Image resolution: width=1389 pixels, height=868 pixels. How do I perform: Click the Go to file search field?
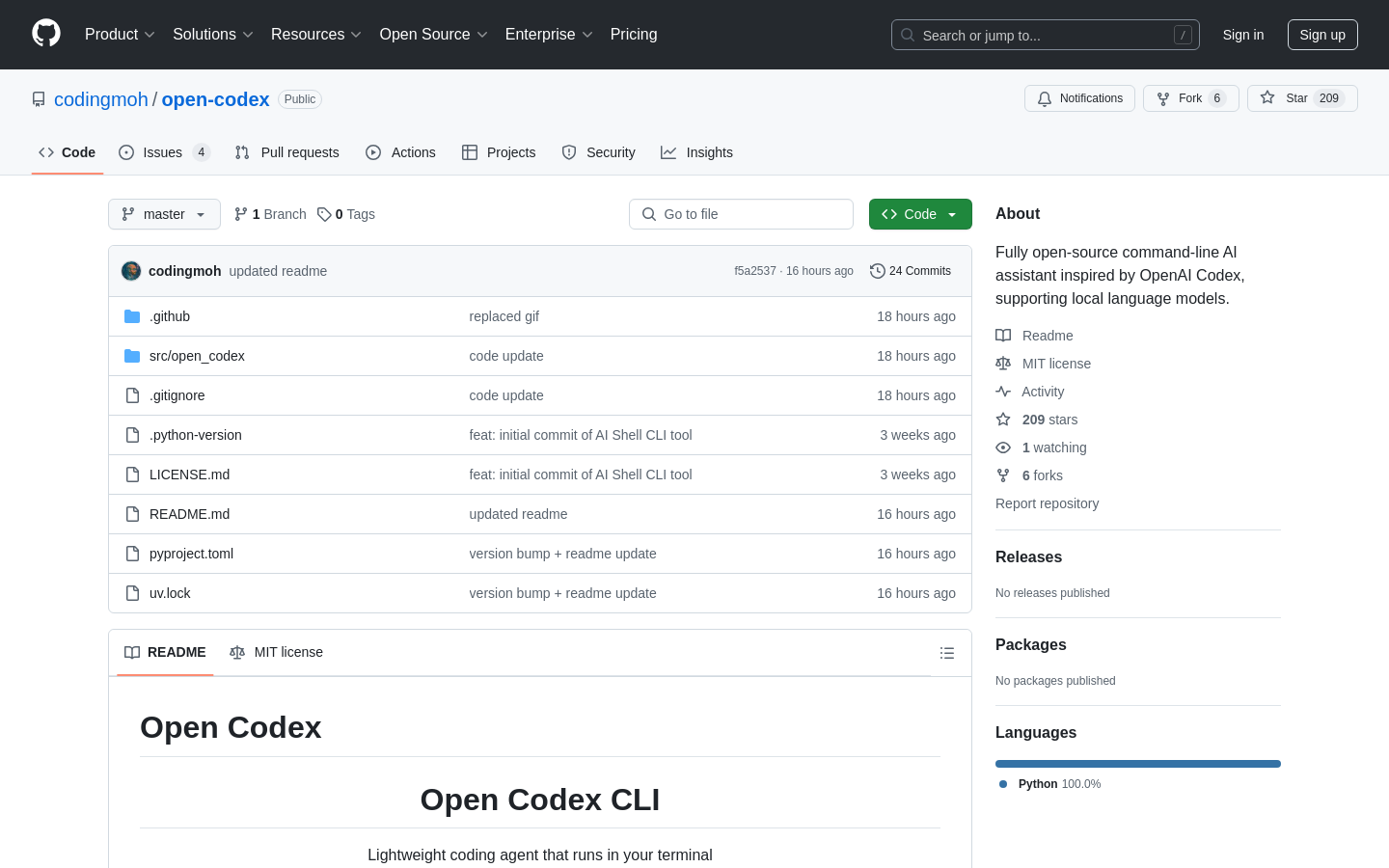point(741,214)
